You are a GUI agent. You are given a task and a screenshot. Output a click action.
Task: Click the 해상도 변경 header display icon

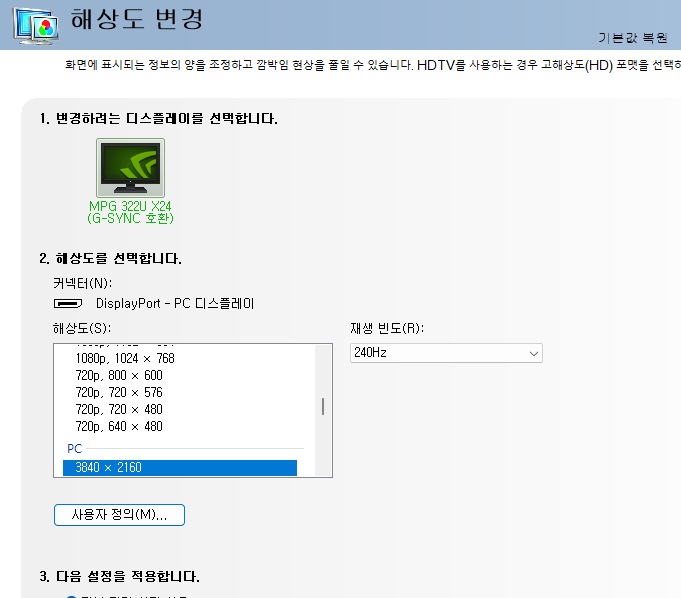coord(36,26)
